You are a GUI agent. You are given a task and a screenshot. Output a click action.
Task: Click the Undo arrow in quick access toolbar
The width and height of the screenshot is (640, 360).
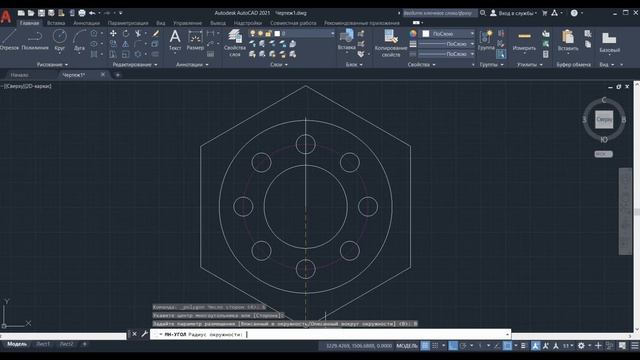[x=92, y=13]
